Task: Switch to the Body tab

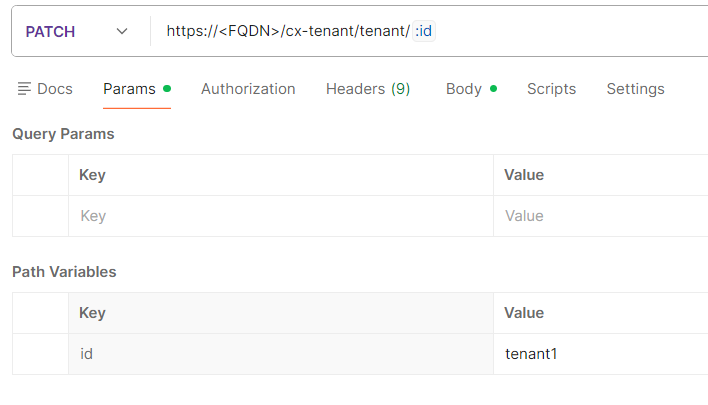Action: click(464, 89)
